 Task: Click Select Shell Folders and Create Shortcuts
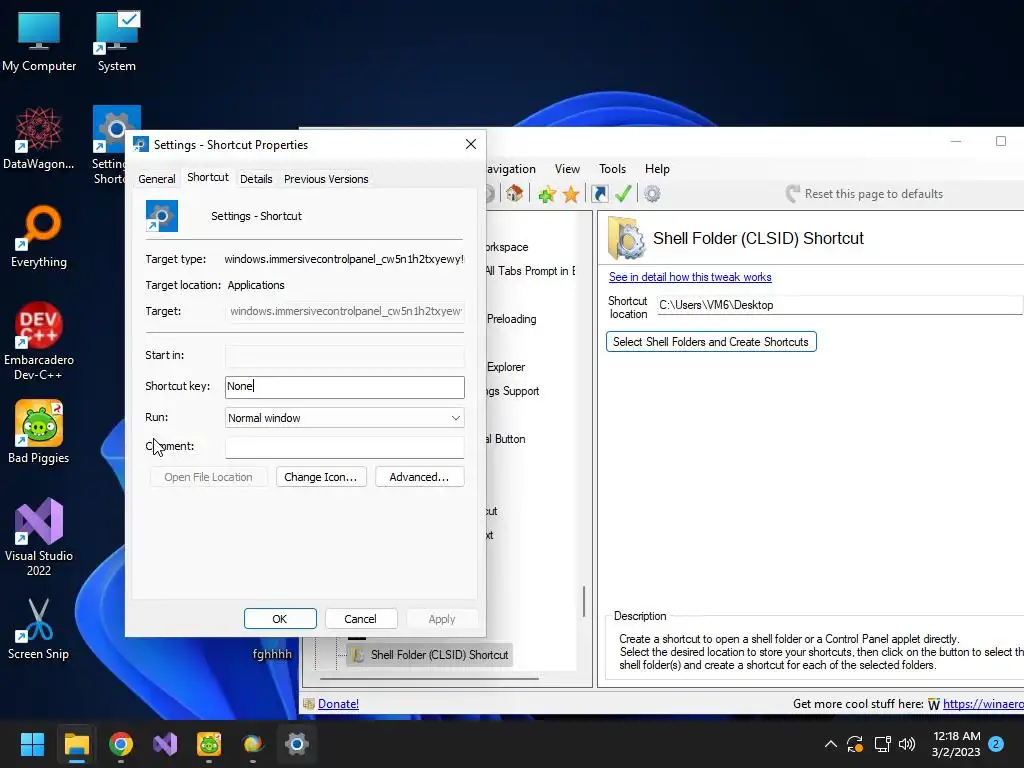point(711,342)
